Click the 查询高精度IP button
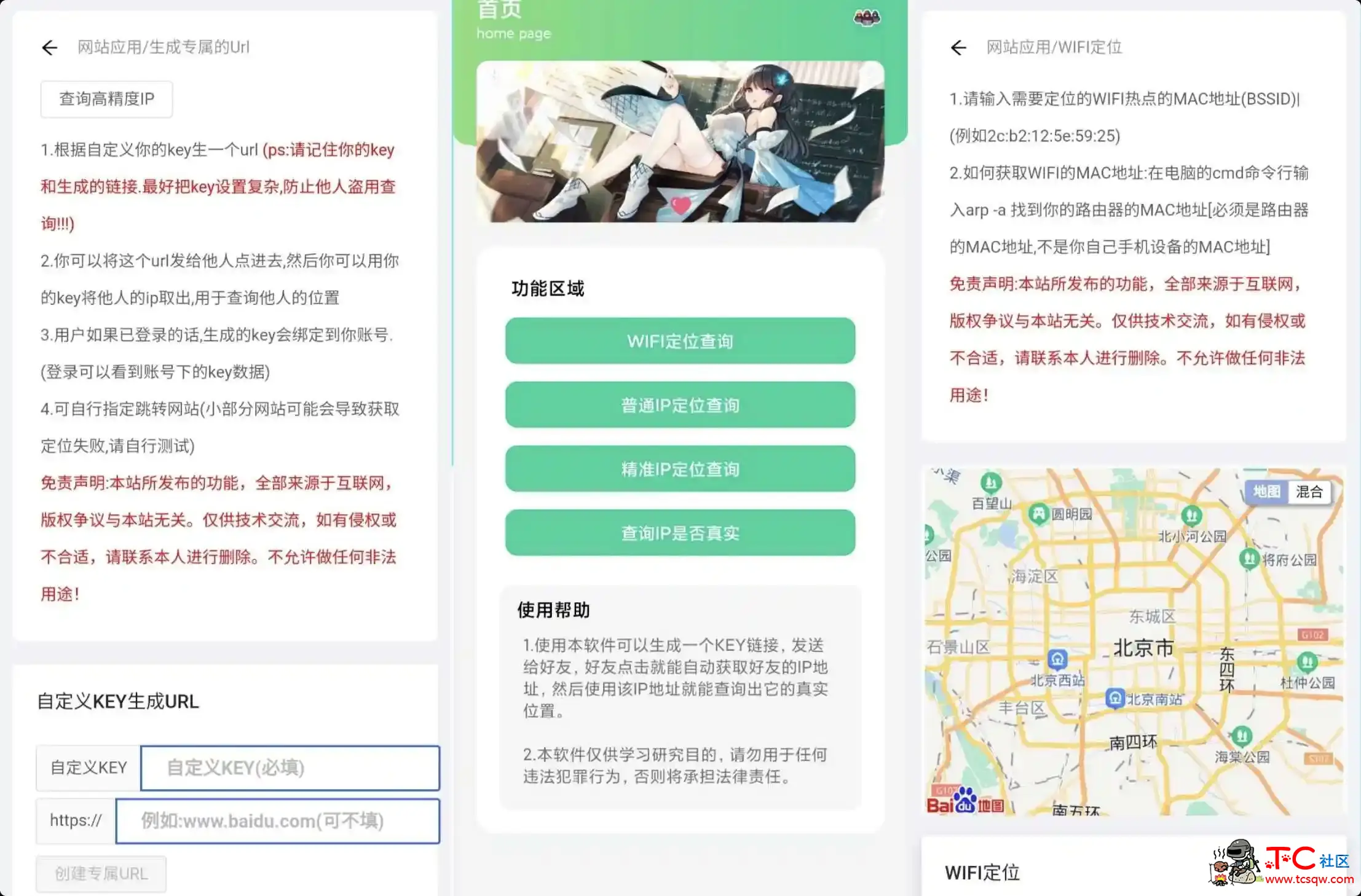The width and height of the screenshot is (1361, 896). [x=106, y=99]
